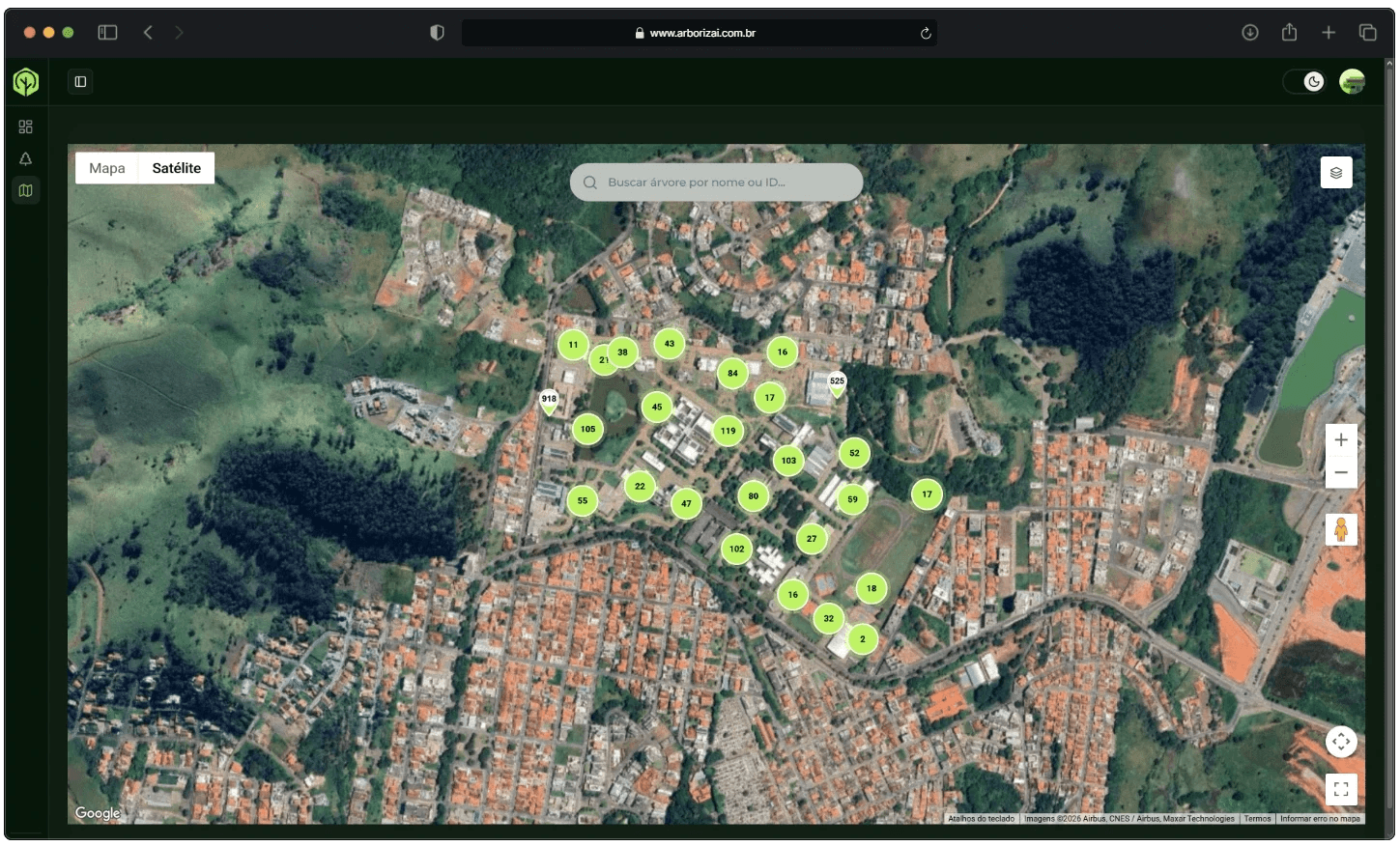Expand cluster marker 27
This screenshot has width=1400, height=846.
tap(812, 539)
